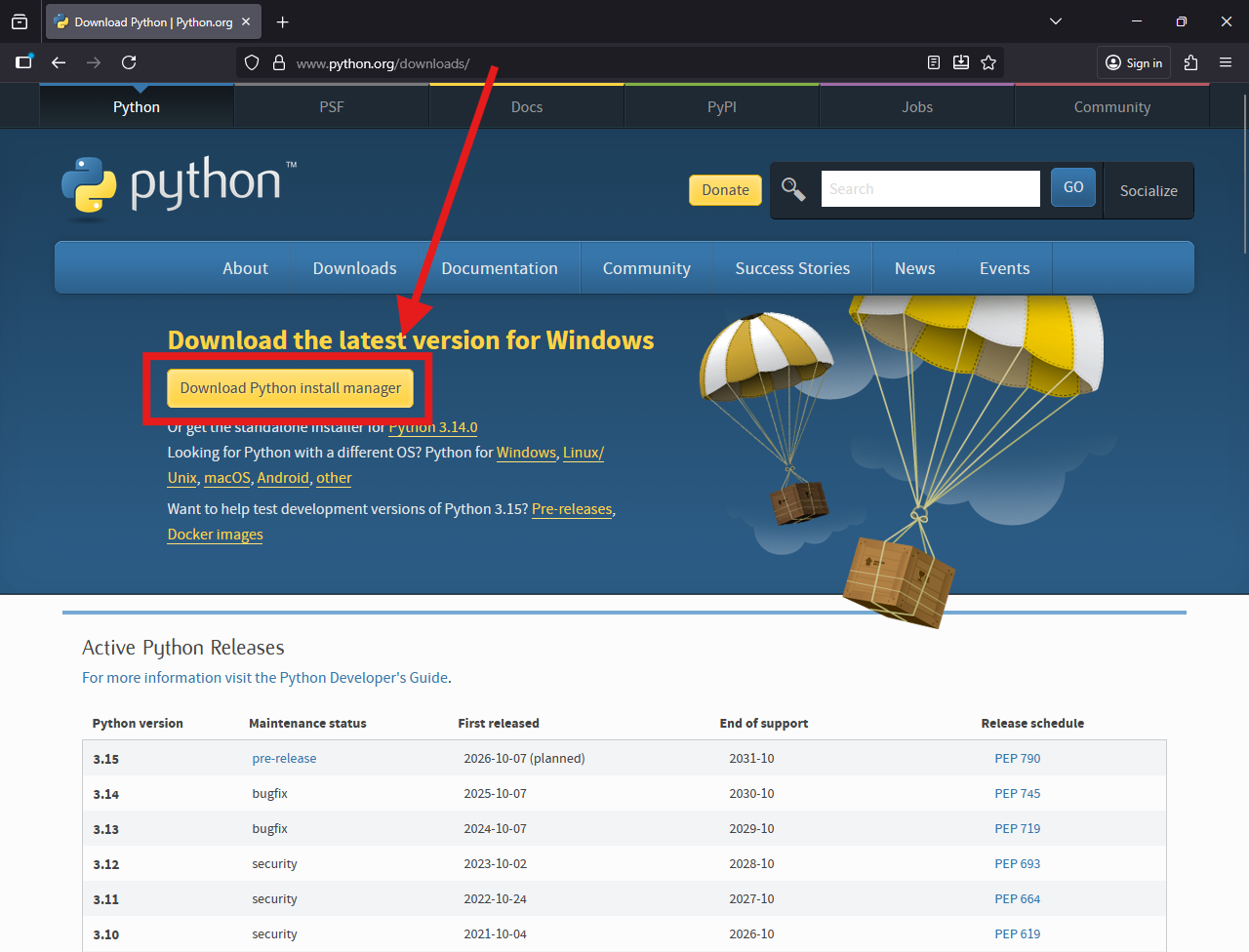Follow the Docker images link
Viewport: 1249px width, 952px height.
pos(215,535)
